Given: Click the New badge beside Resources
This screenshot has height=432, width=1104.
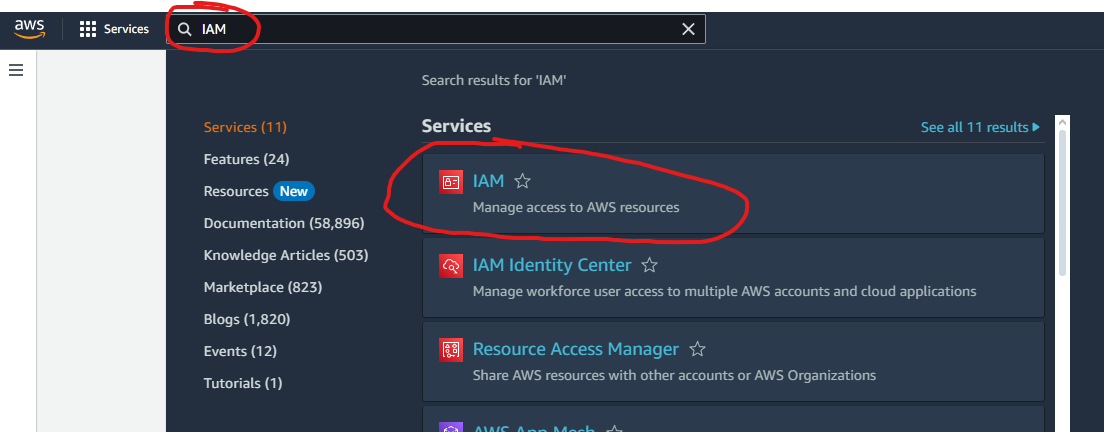Looking at the screenshot, I should 294,191.
